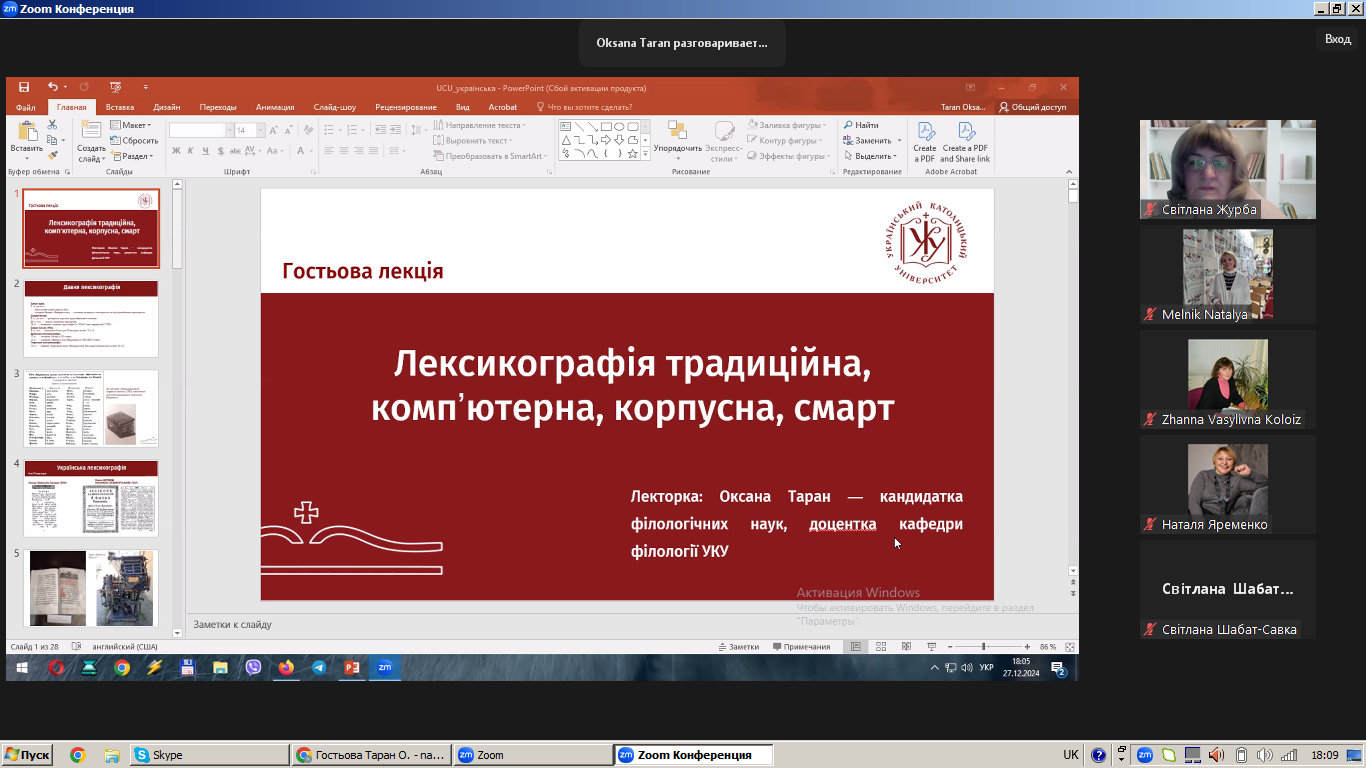Image resolution: width=1366 pixels, height=768 pixels.
Task: Adjust the PowerPoint zoom slider
Action: (984, 647)
